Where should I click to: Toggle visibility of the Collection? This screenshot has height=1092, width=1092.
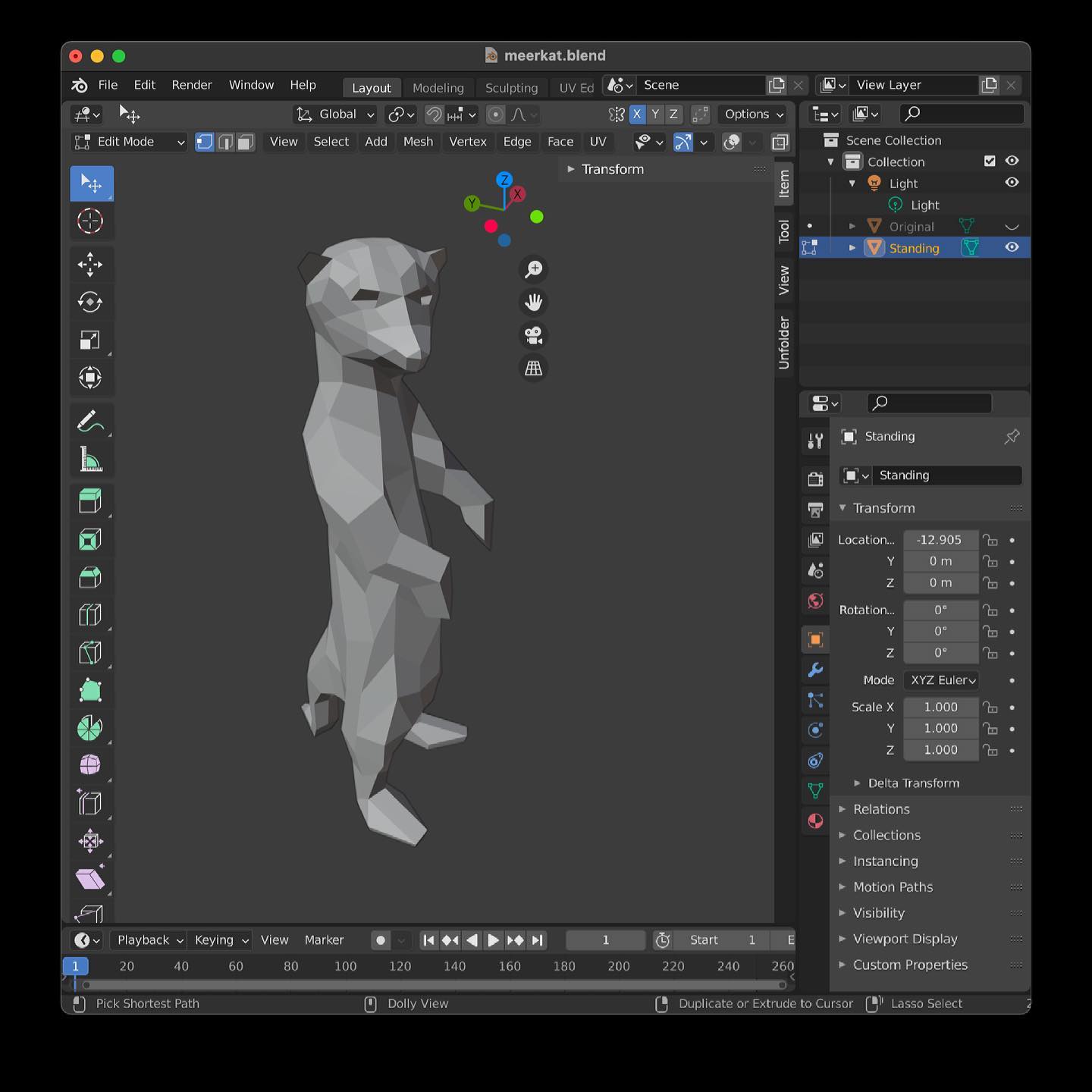pos(1012,161)
